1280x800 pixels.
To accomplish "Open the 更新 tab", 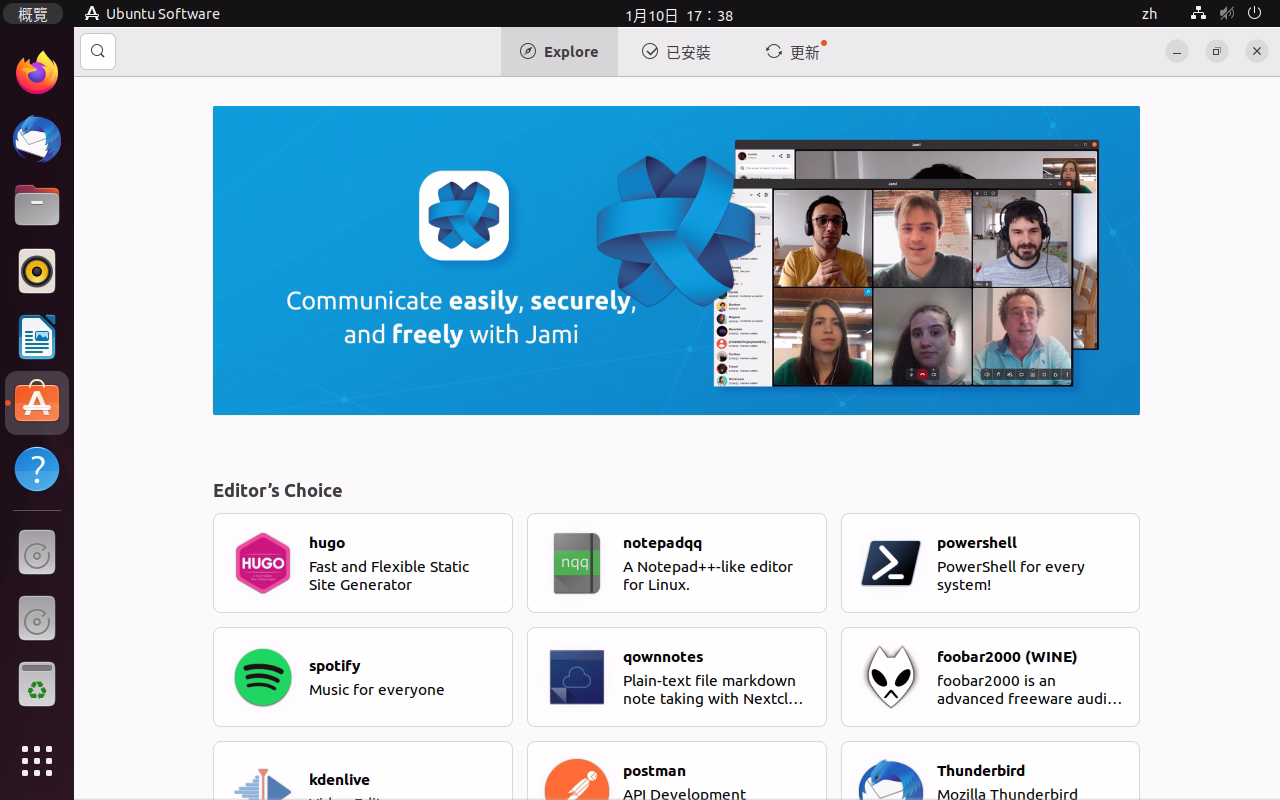I will (795, 52).
